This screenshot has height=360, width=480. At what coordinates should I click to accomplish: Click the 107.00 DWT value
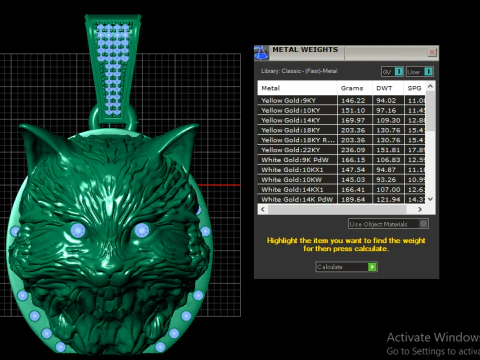point(388,189)
